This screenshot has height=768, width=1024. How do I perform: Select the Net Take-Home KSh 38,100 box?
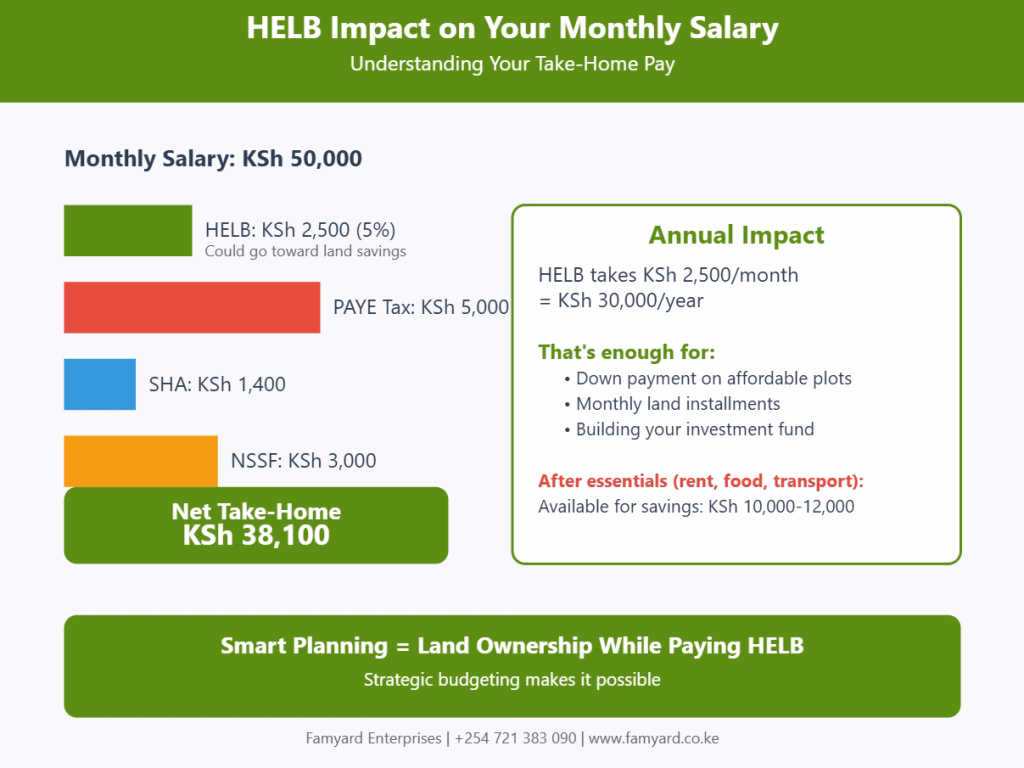256,525
